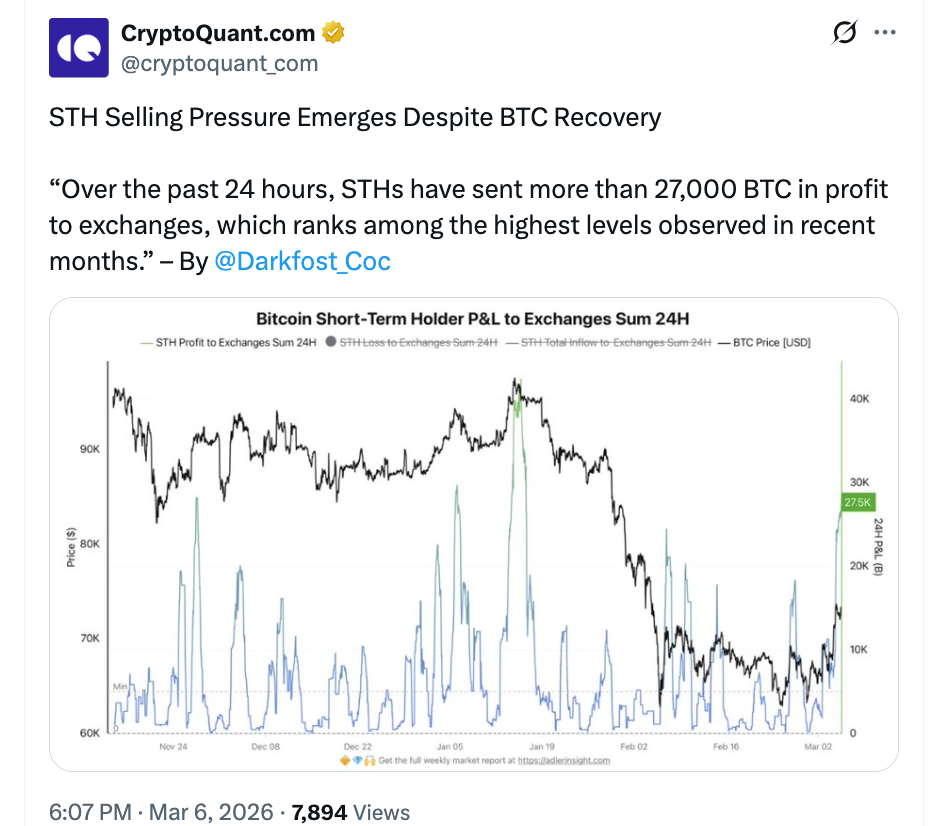Click the 7,894 Views count
Screen dimensions: 950x826
[350, 813]
